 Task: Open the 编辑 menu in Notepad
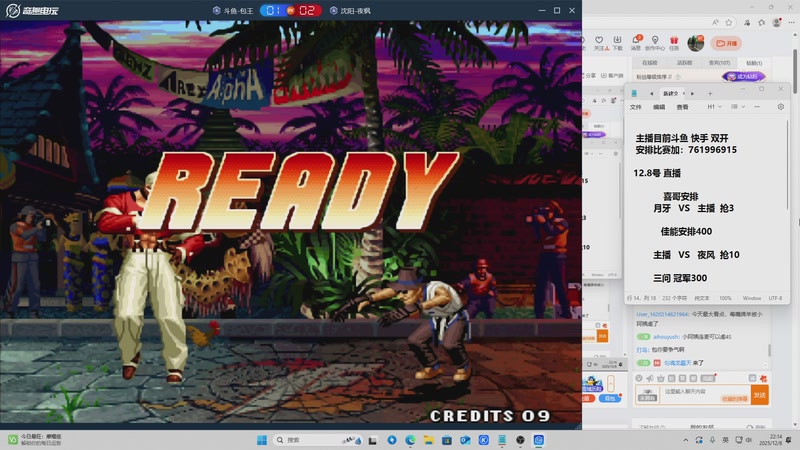(x=659, y=107)
